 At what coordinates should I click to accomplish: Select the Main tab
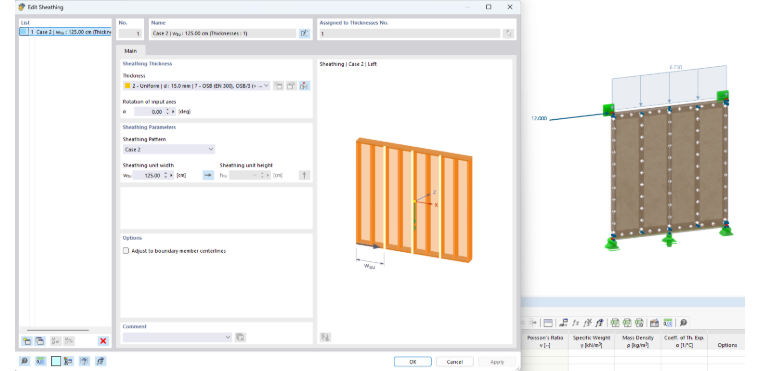click(130, 50)
